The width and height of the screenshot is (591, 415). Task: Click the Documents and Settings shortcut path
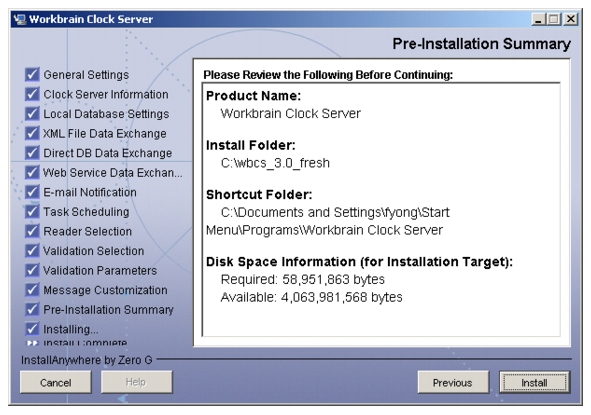(x=328, y=221)
